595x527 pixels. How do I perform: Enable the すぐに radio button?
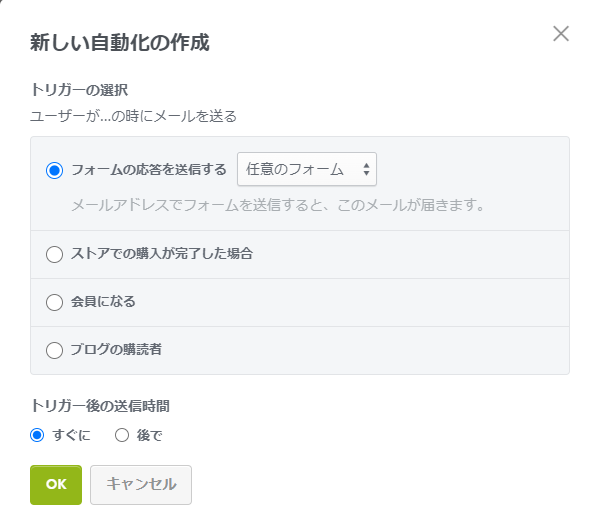click(x=37, y=435)
